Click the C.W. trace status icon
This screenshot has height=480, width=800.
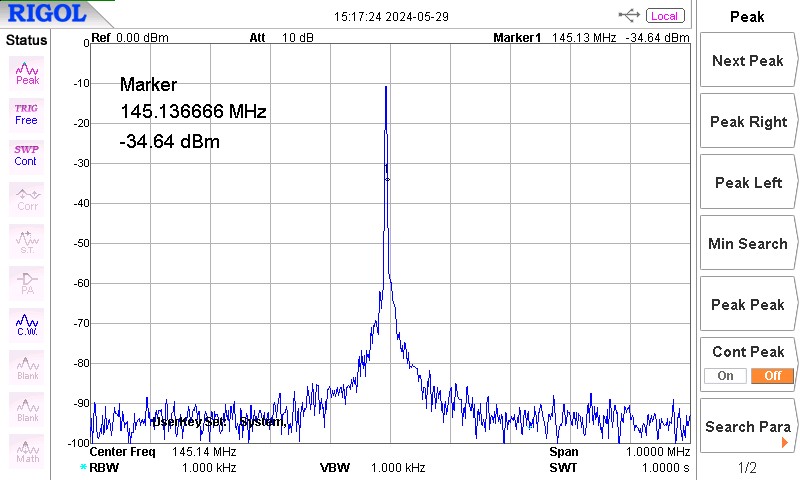tap(27, 325)
